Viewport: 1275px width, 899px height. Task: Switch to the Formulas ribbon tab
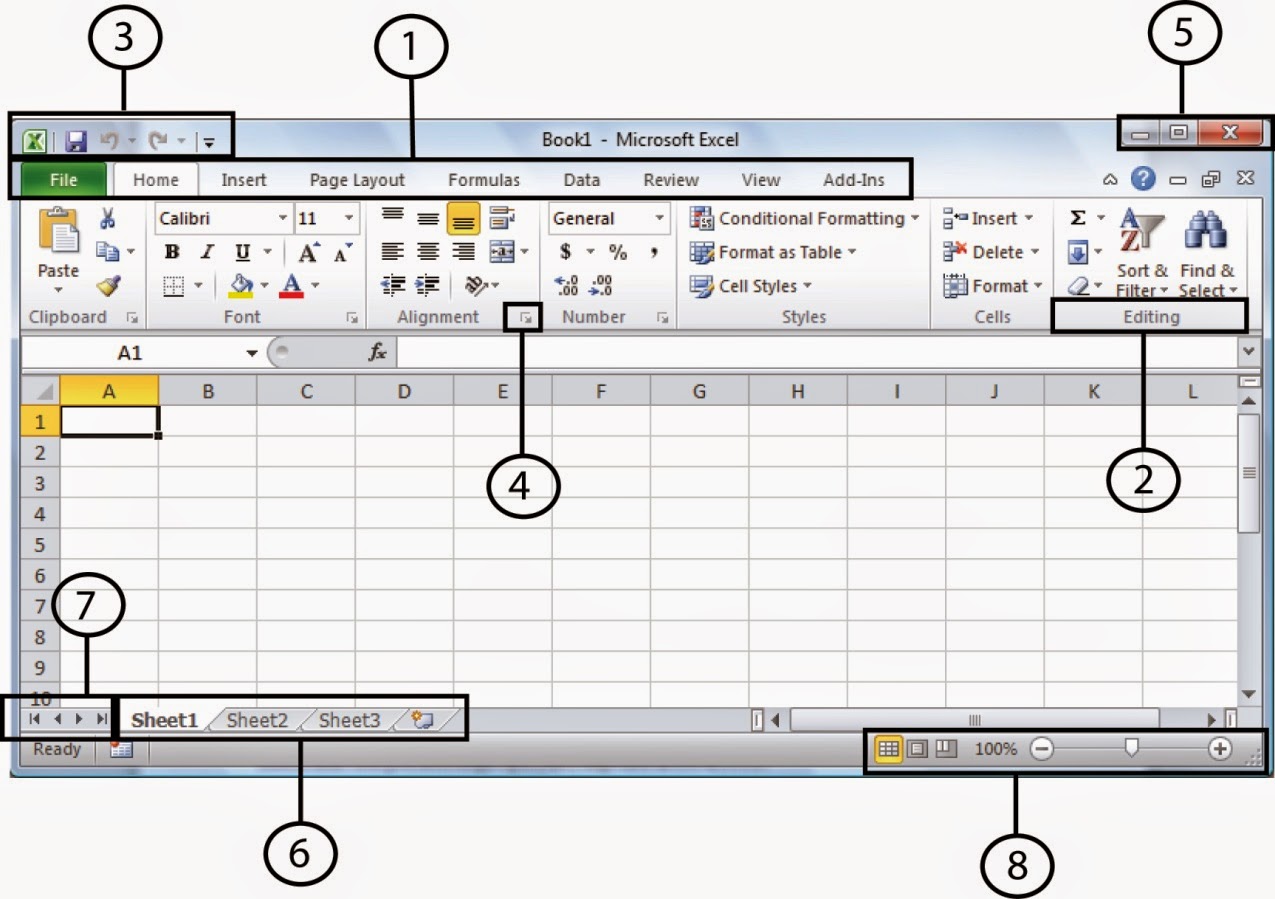[x=484, y=180]
